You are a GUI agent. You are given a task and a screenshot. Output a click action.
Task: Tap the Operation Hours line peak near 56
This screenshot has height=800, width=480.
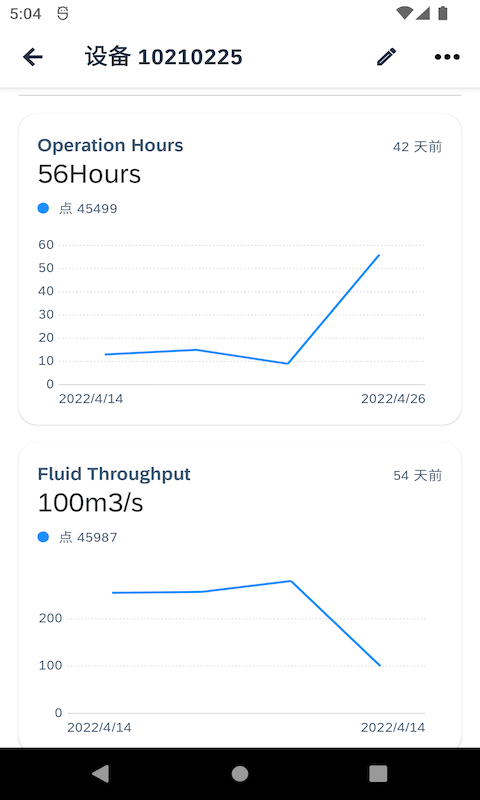(x=379, y=255)
